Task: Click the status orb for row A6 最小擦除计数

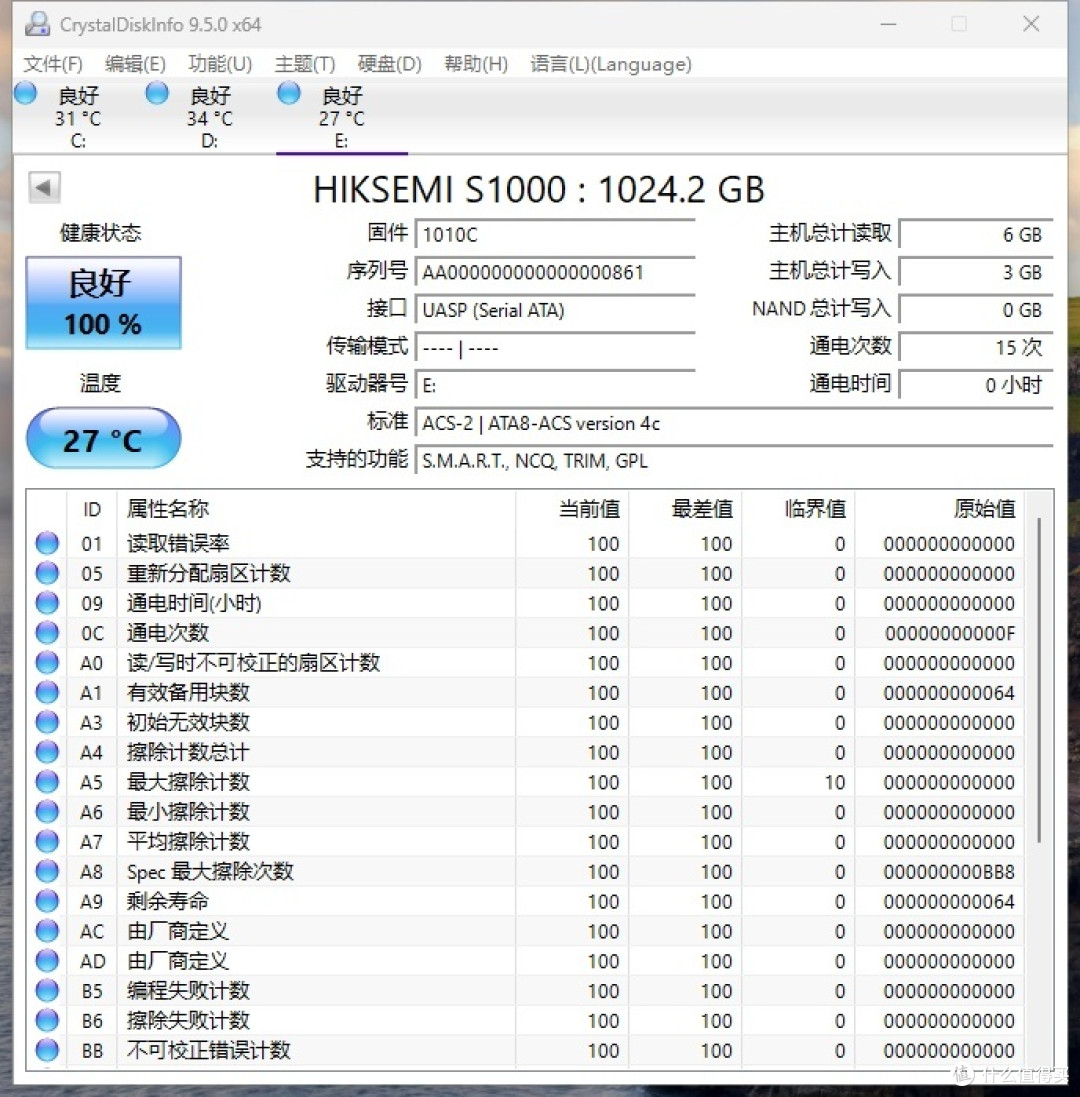Action: pyautogui.click(x=47, y=812)
